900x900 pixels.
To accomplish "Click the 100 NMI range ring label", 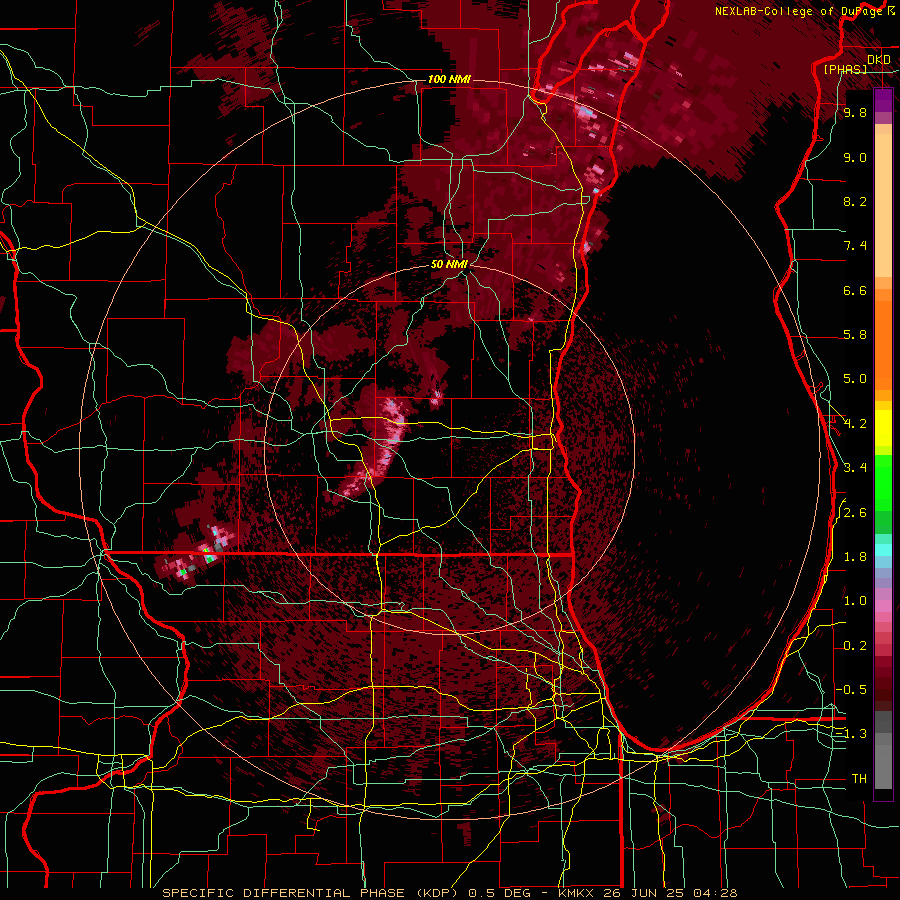I will pos(449,79).
